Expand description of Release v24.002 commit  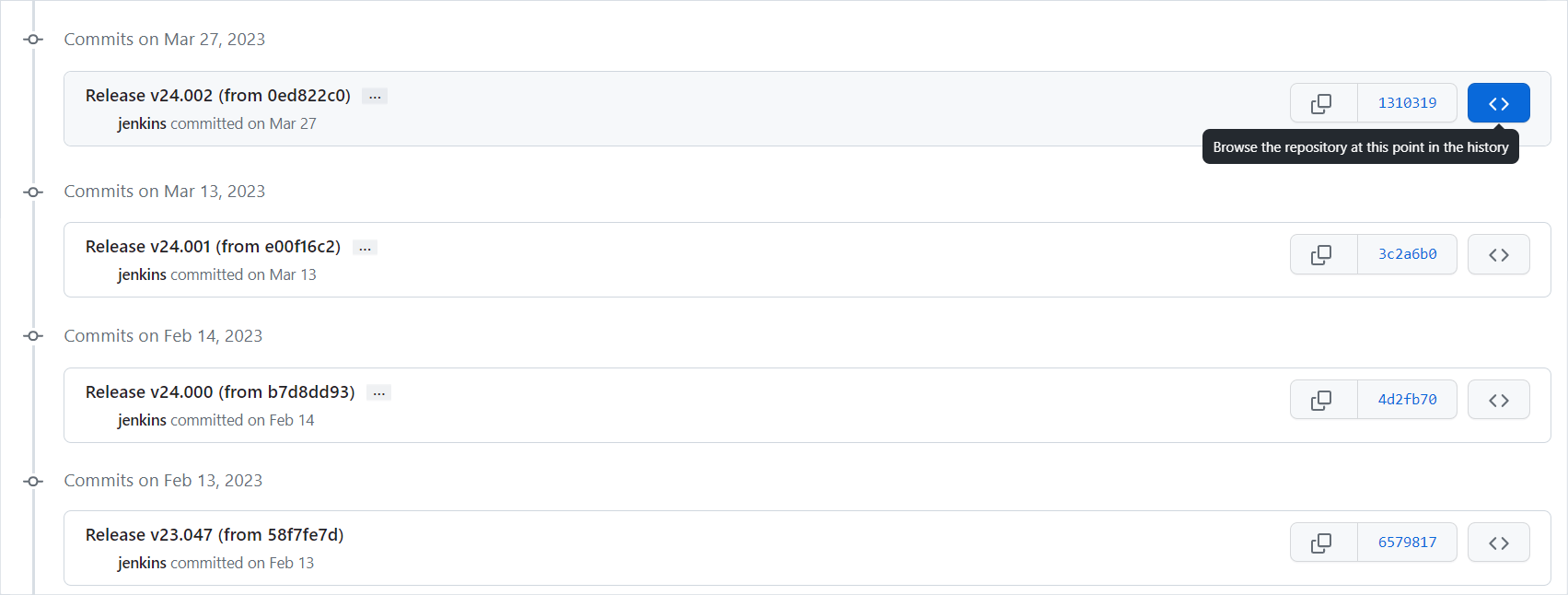(x=375, y=97)
